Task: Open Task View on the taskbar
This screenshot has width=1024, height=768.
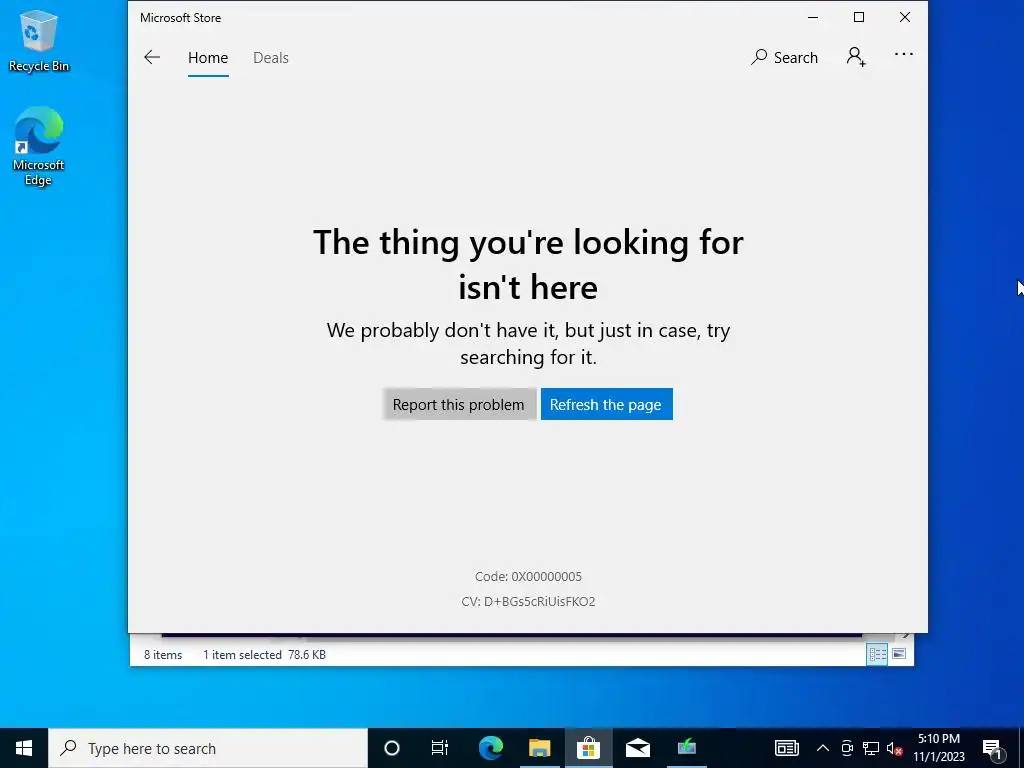Action: 440,748
